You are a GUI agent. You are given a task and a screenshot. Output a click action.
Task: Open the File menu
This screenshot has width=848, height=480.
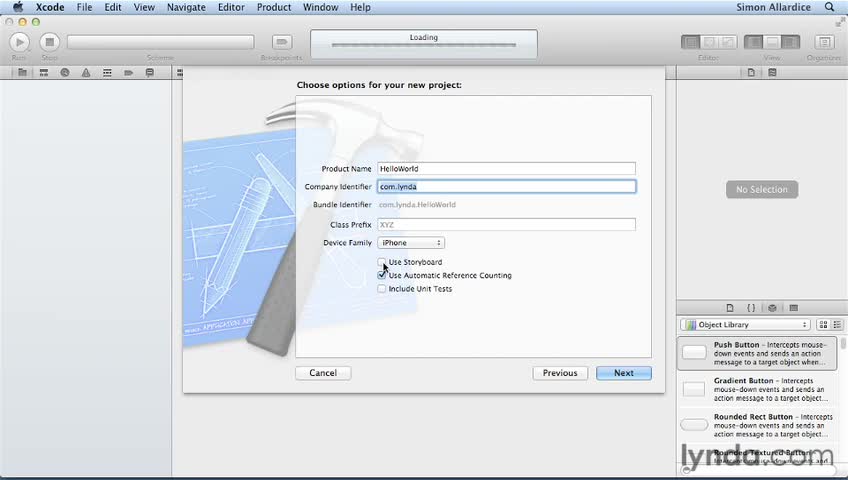tap(84, 7)
